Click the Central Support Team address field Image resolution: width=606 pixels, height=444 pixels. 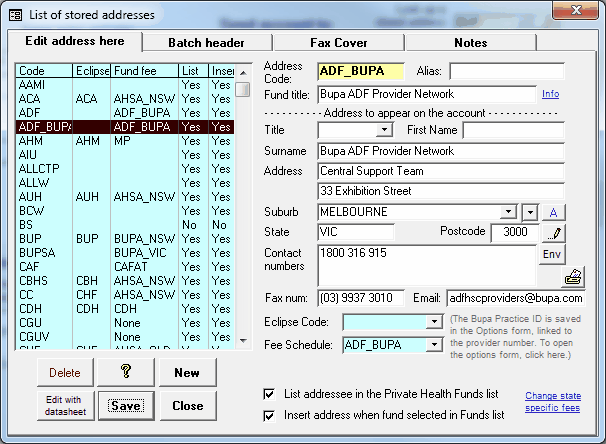(x=441, y=171)
